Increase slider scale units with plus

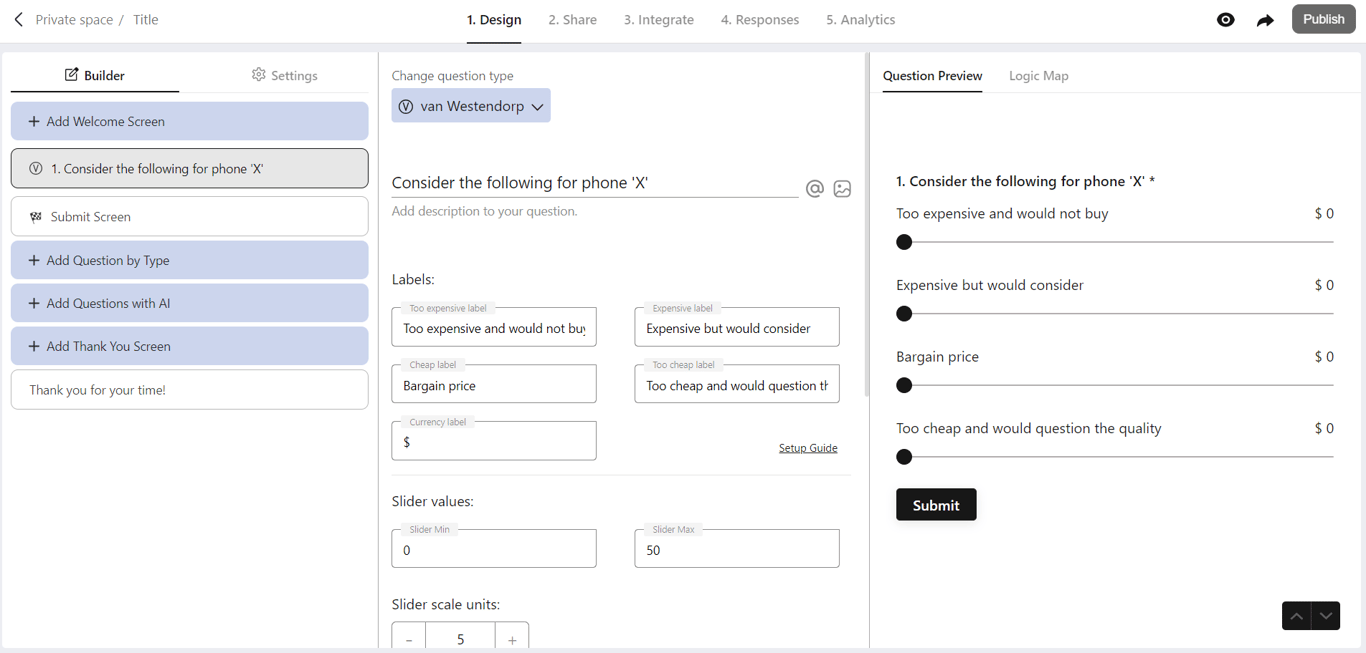tap(512, 640)
